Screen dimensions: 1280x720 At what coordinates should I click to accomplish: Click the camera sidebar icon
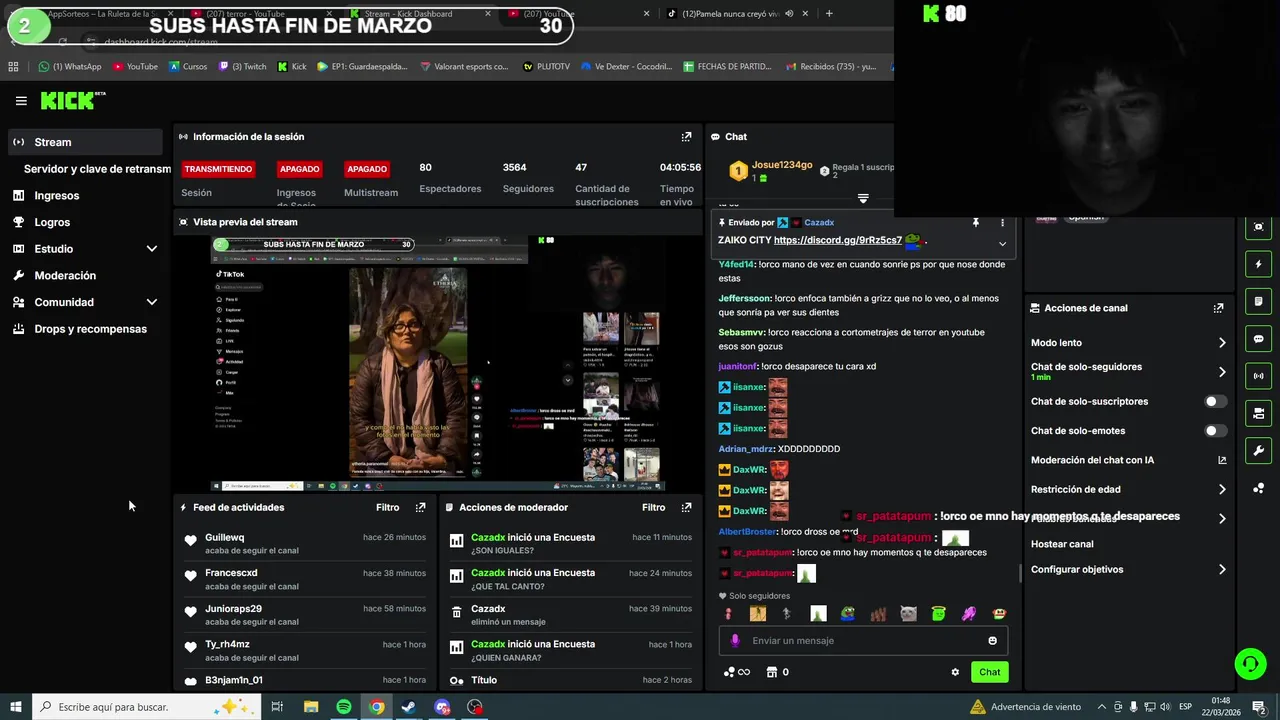tap(1259, 413)
